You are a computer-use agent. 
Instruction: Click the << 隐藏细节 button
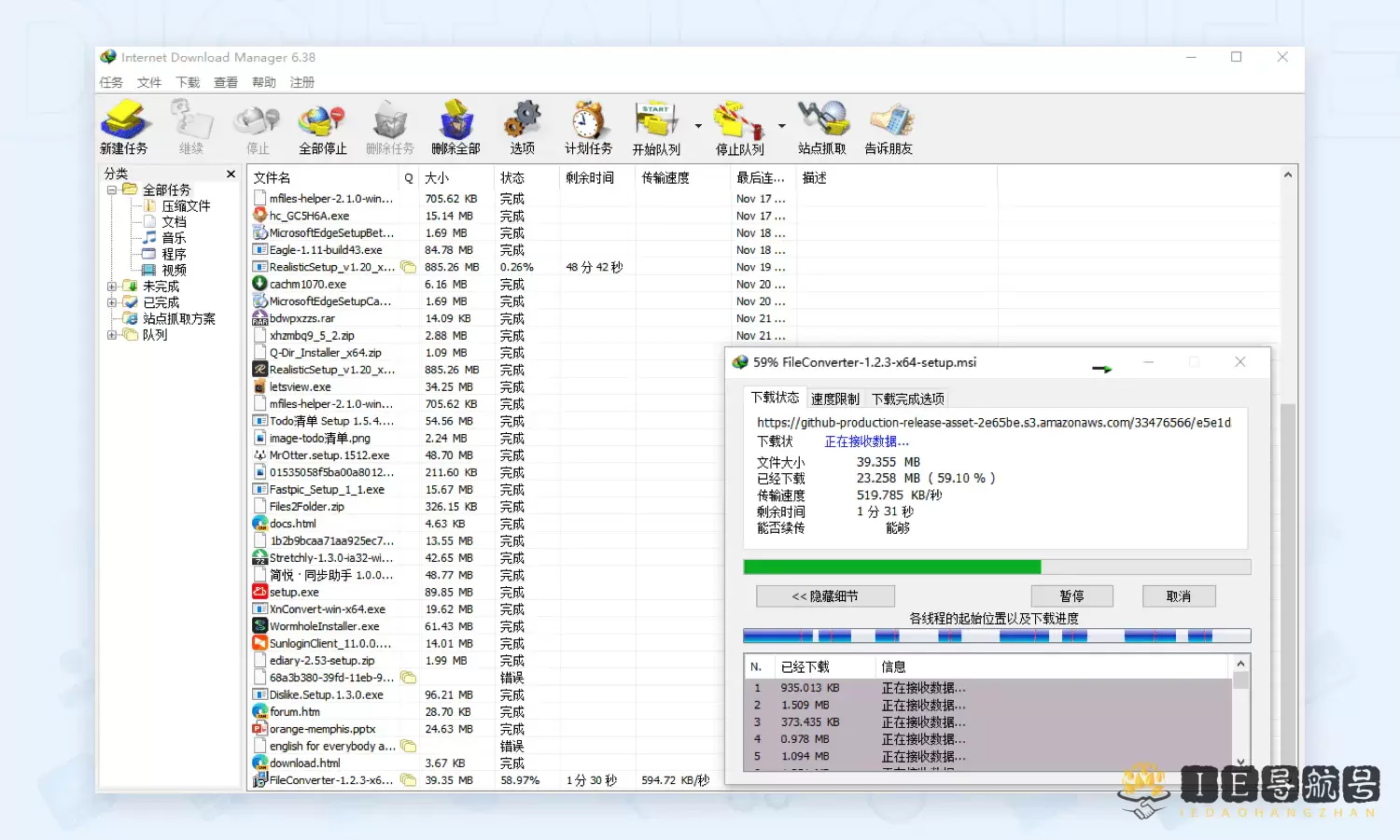tap(825, 596)
